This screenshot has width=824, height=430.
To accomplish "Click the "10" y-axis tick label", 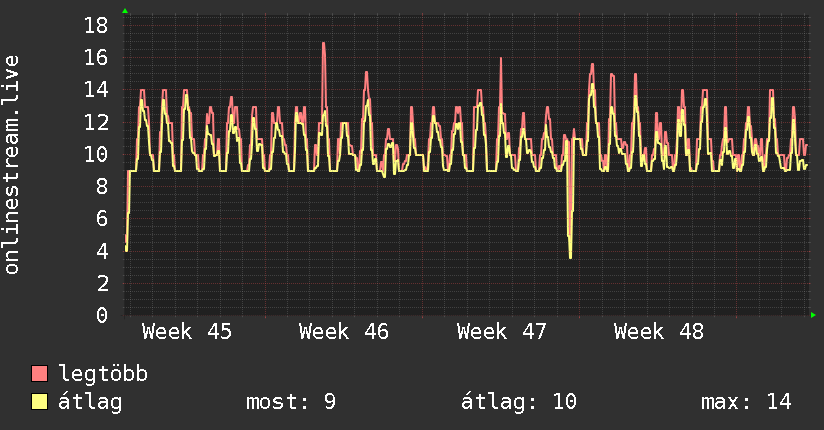I will [x=96, y=154].
